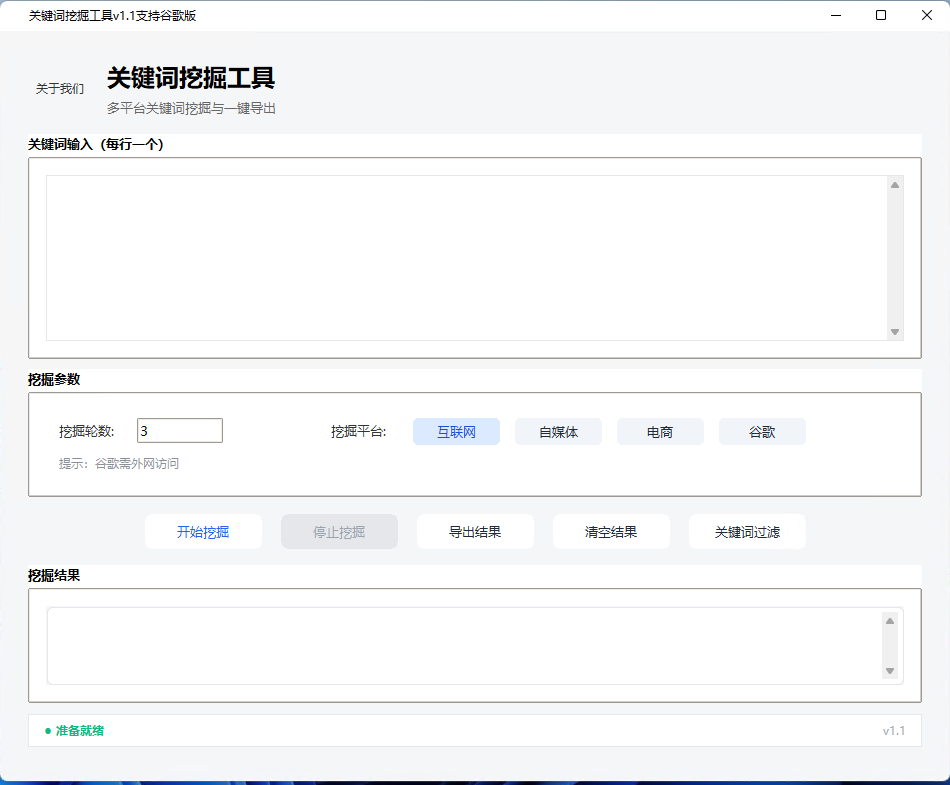Click inside the keyword input text area

pos(465,258)
